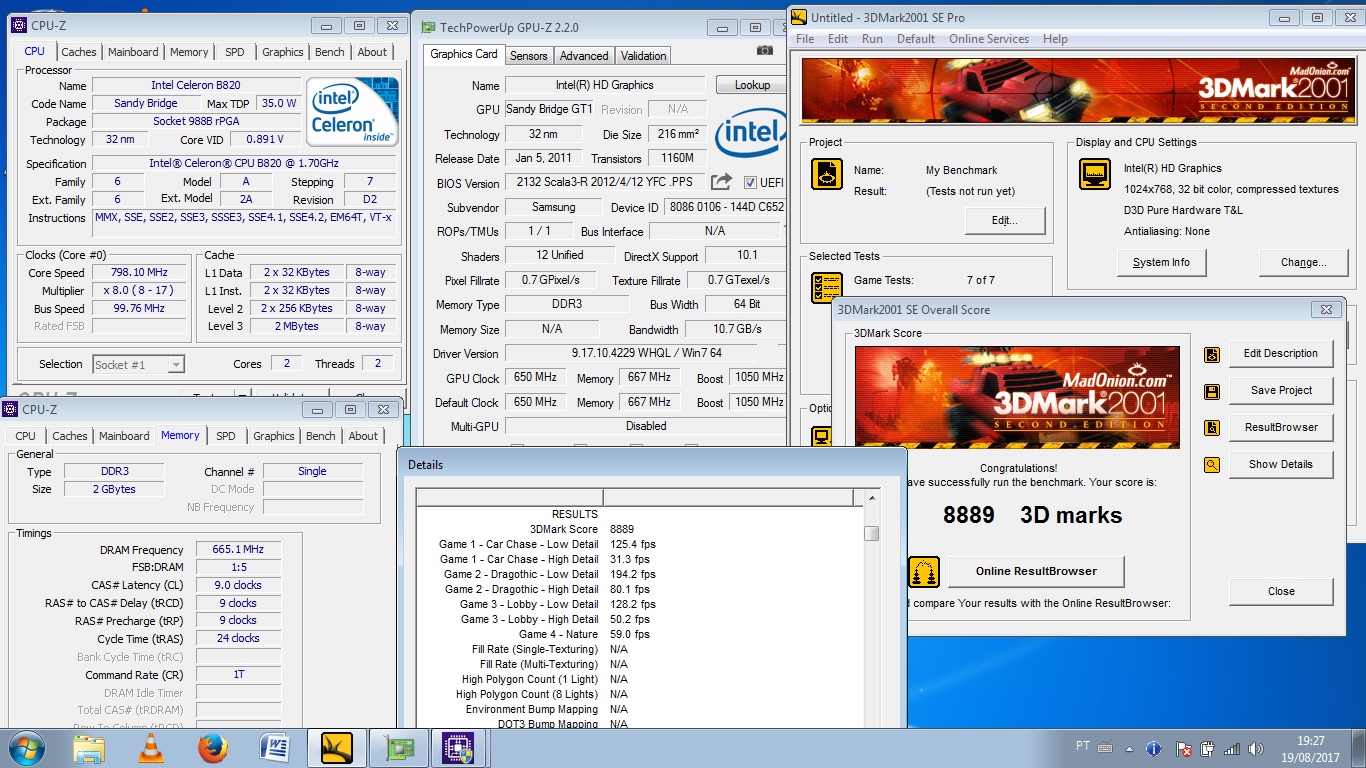Click the Details scrollbar up arrow

pyautogui.click(x=871, y=497)
